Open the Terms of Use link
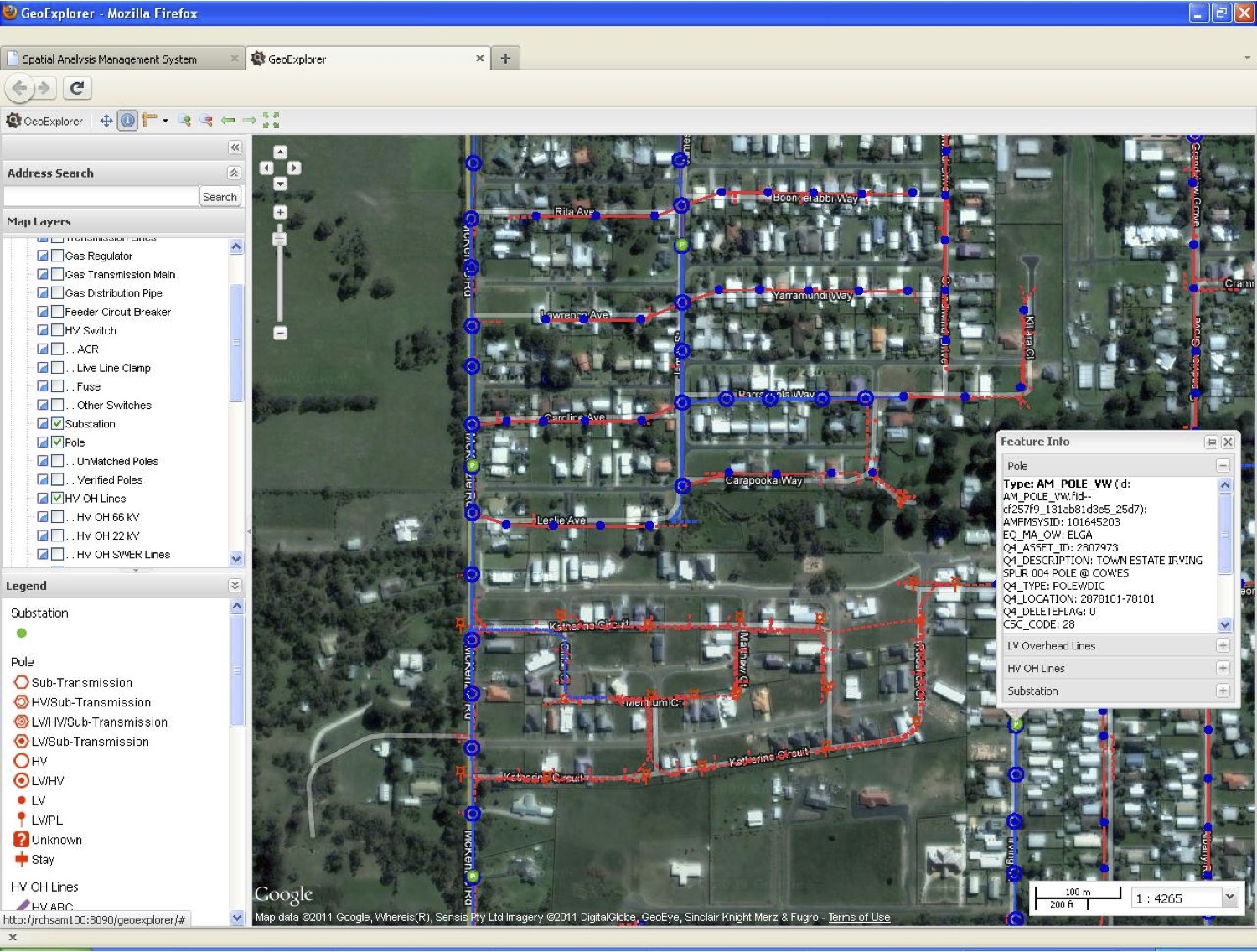The image size is (1257, 952). (859, 918)
